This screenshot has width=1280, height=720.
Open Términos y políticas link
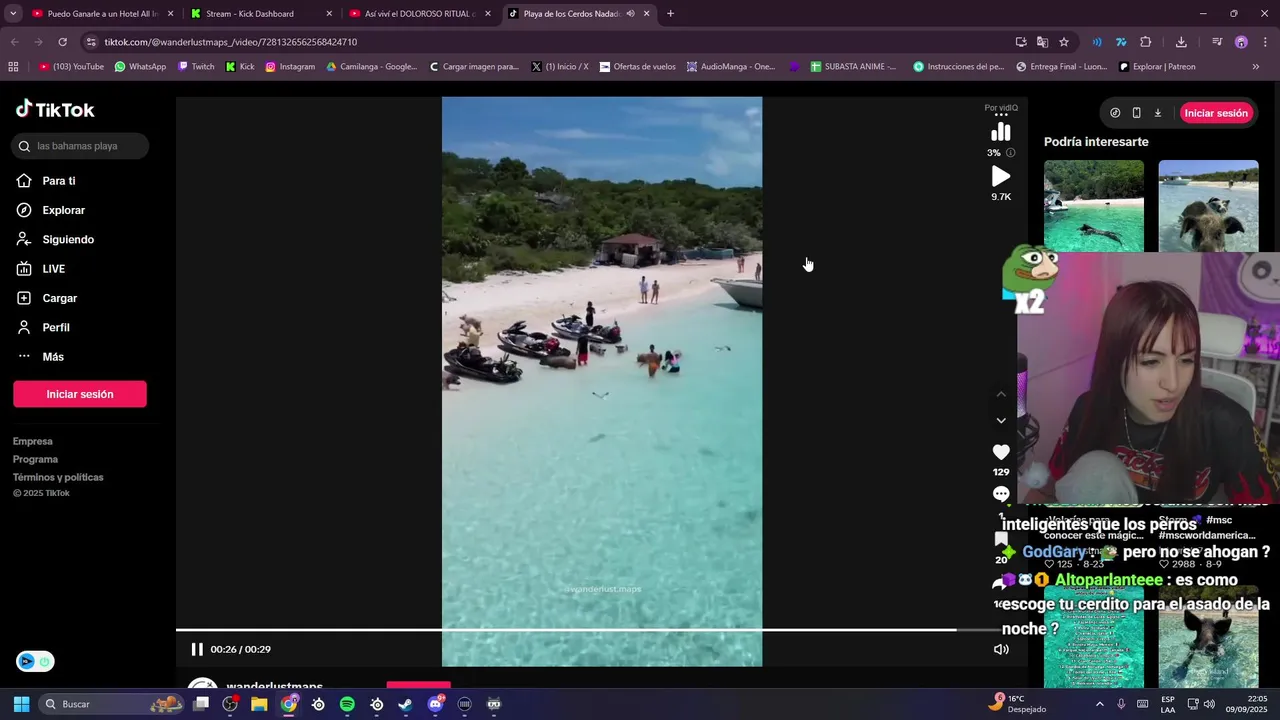point(58,477)
